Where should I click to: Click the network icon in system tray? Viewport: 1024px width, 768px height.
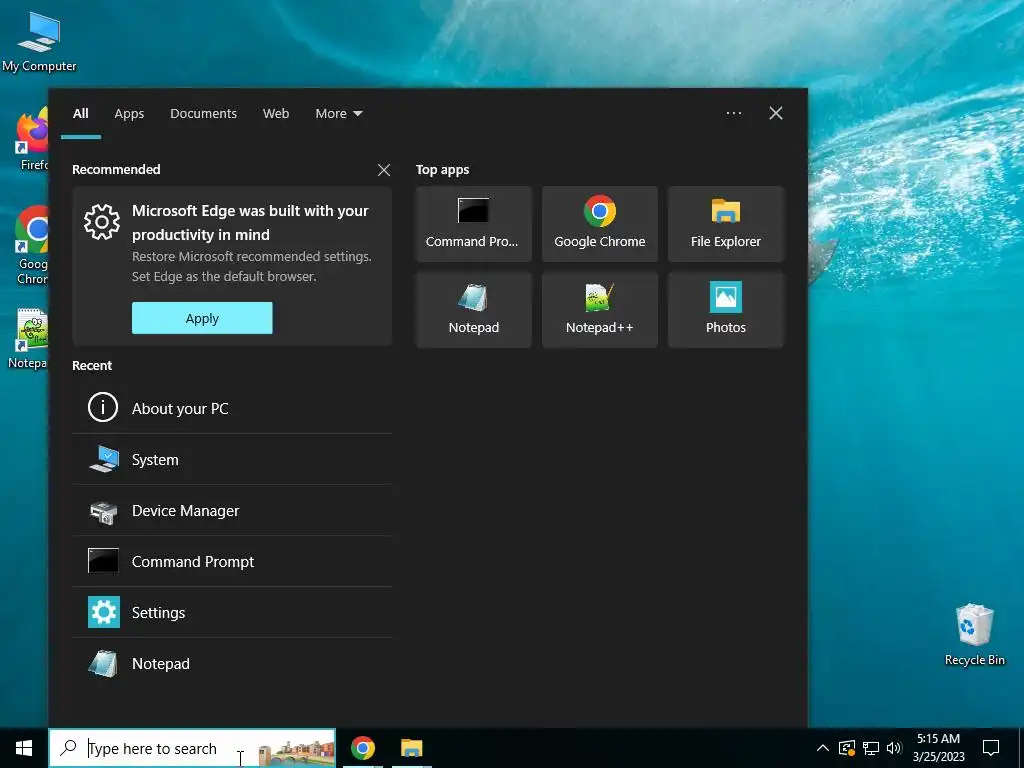[871, 748]
